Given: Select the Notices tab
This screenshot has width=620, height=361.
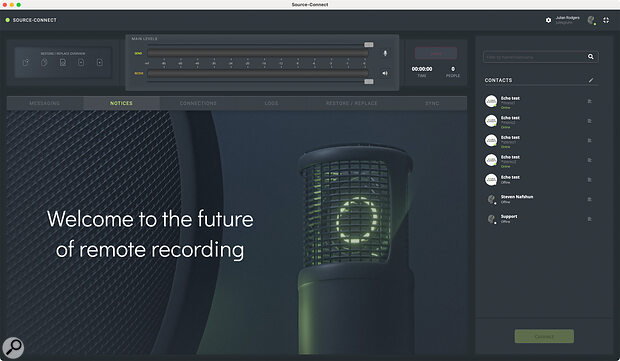Looking at the screenshot, I should [x=121, y=103].
